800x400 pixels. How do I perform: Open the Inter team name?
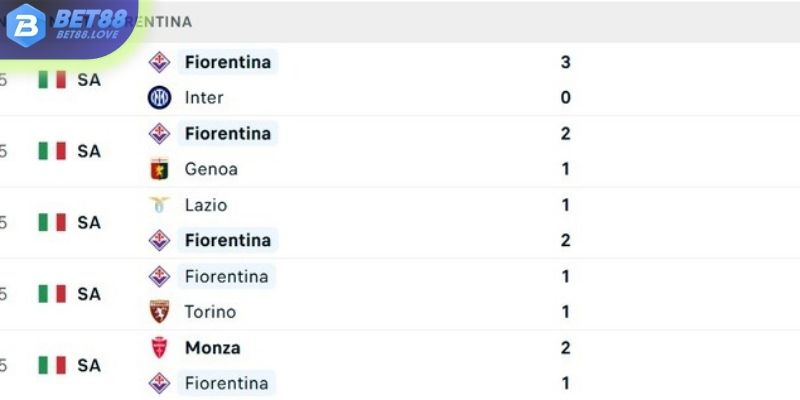204,97
